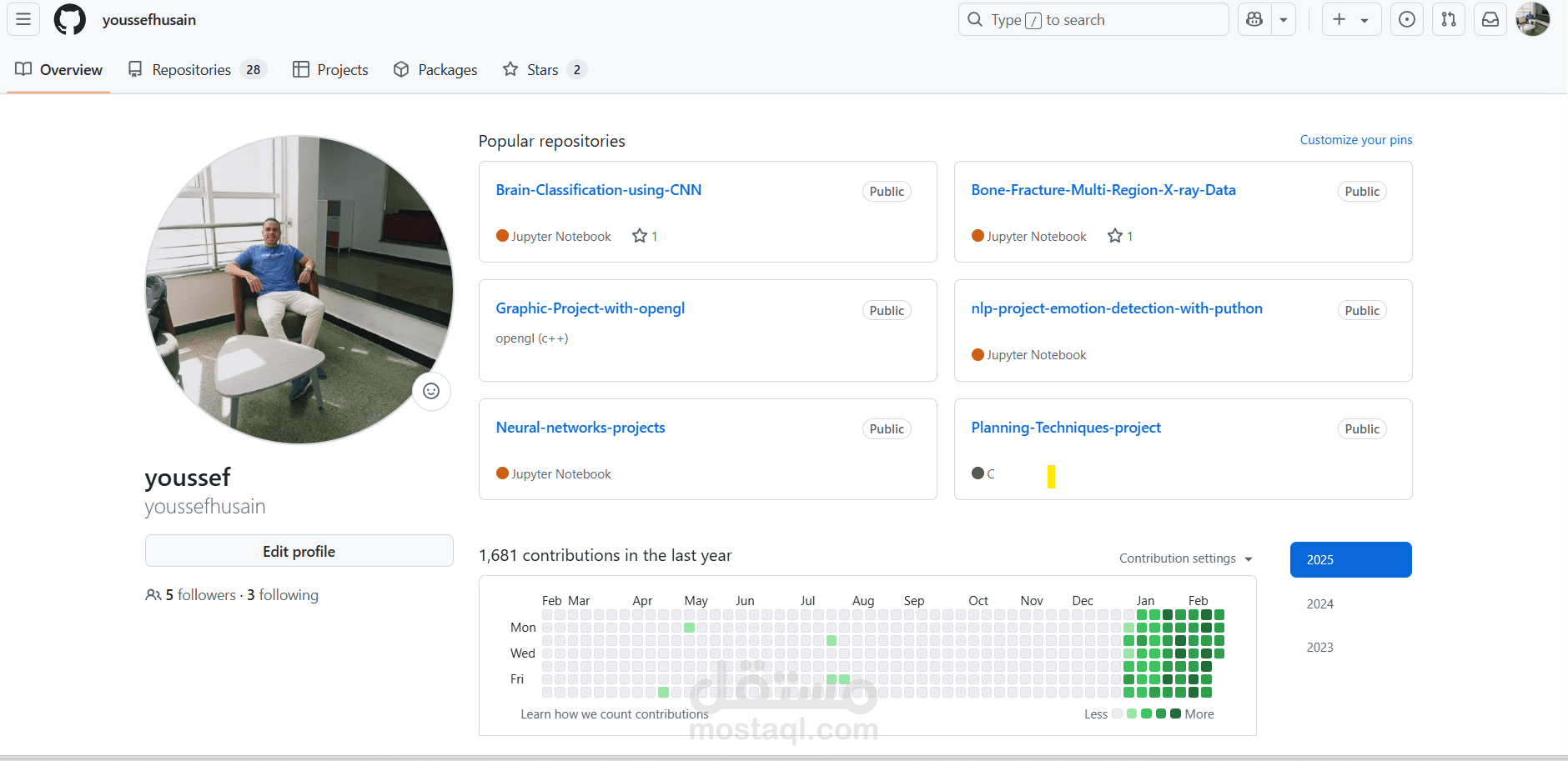1568x761 pixels.
Task: Select the 2025 contribution year
Action: click(1350, 559)
